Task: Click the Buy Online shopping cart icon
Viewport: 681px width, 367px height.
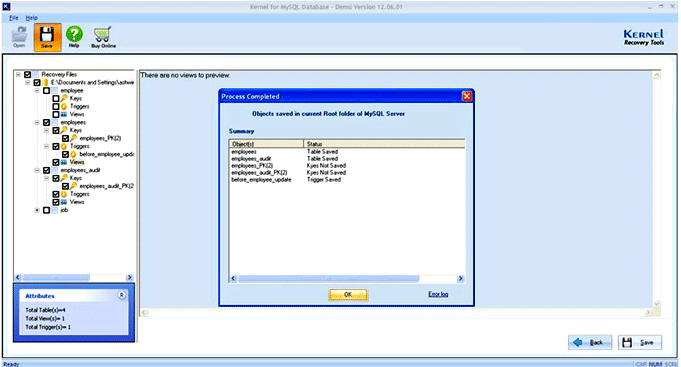Action: click(103, 37)
